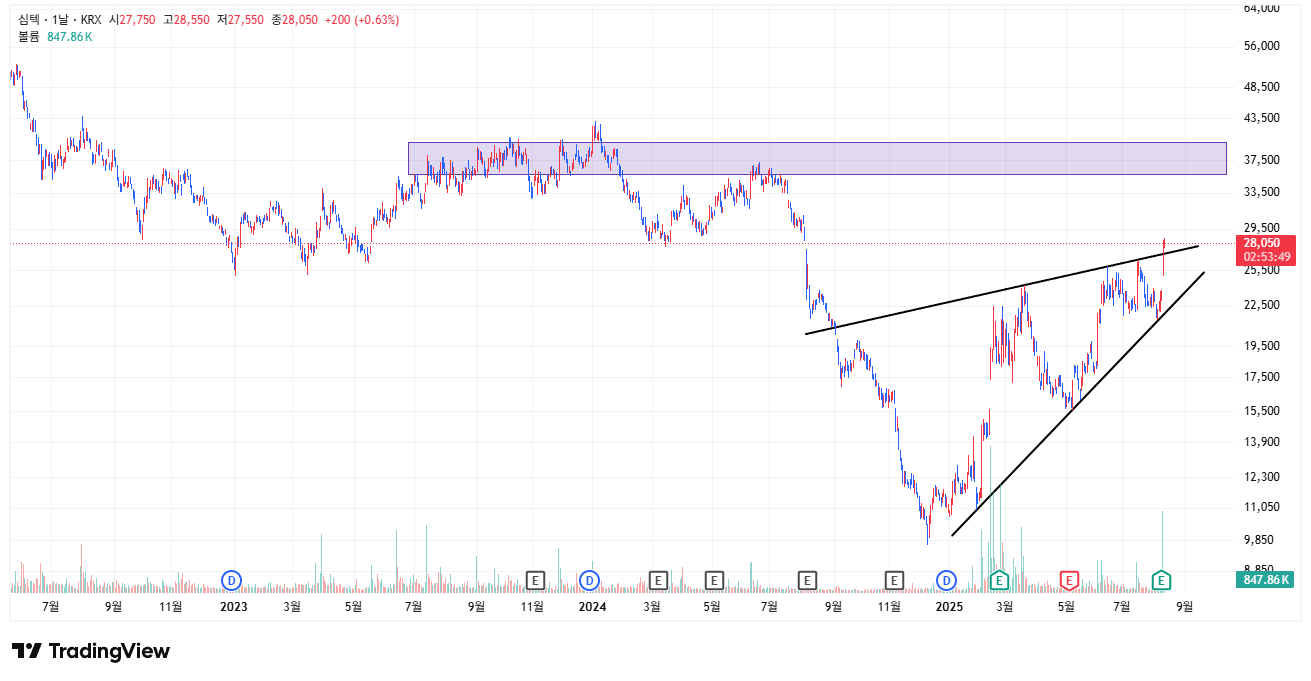This screenshot has height=681, width=1311.
Task: Open the gray E marker above 5월 2024
Action: click(714, 579)
